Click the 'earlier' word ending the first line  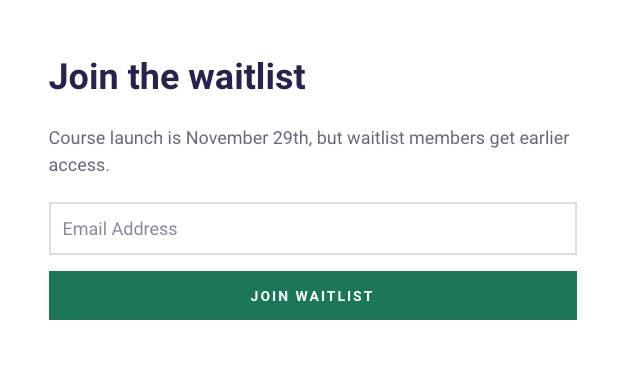544,138
